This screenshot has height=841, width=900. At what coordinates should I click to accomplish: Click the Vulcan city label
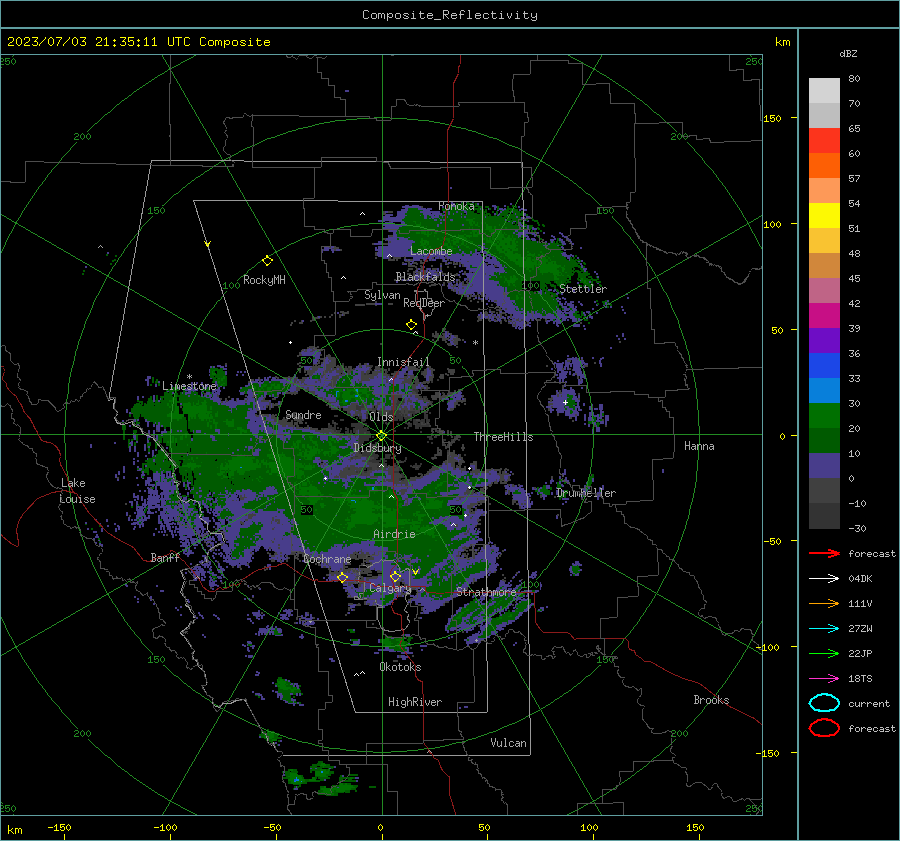coord(508,743)
